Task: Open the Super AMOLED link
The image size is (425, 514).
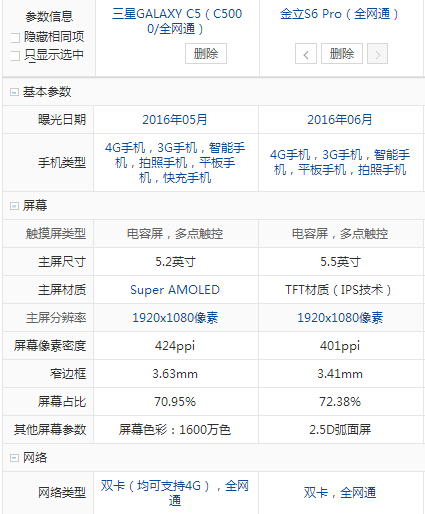Action: click(x=175, y=290)
